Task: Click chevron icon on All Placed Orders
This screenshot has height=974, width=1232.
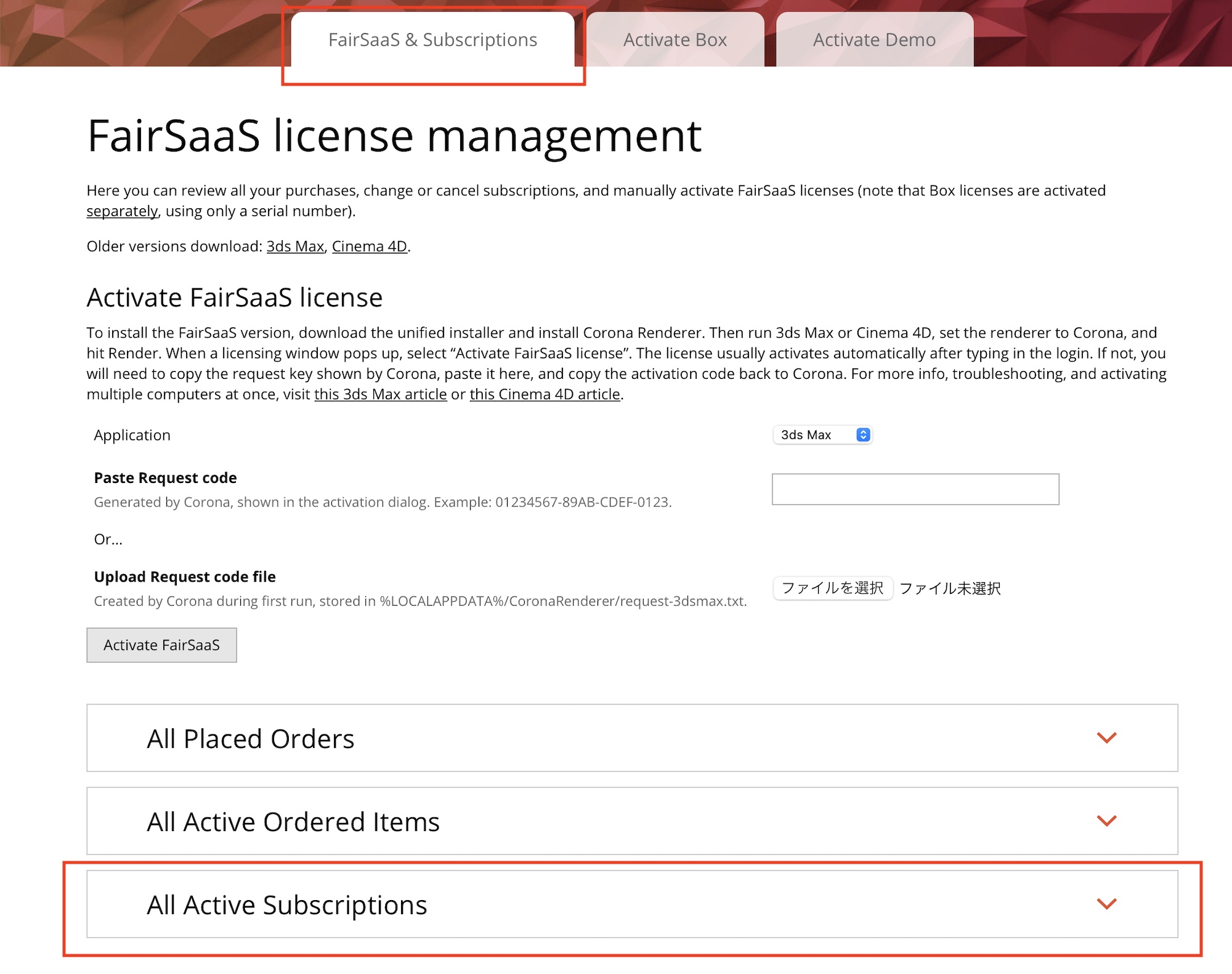Action: (1106, 737)
